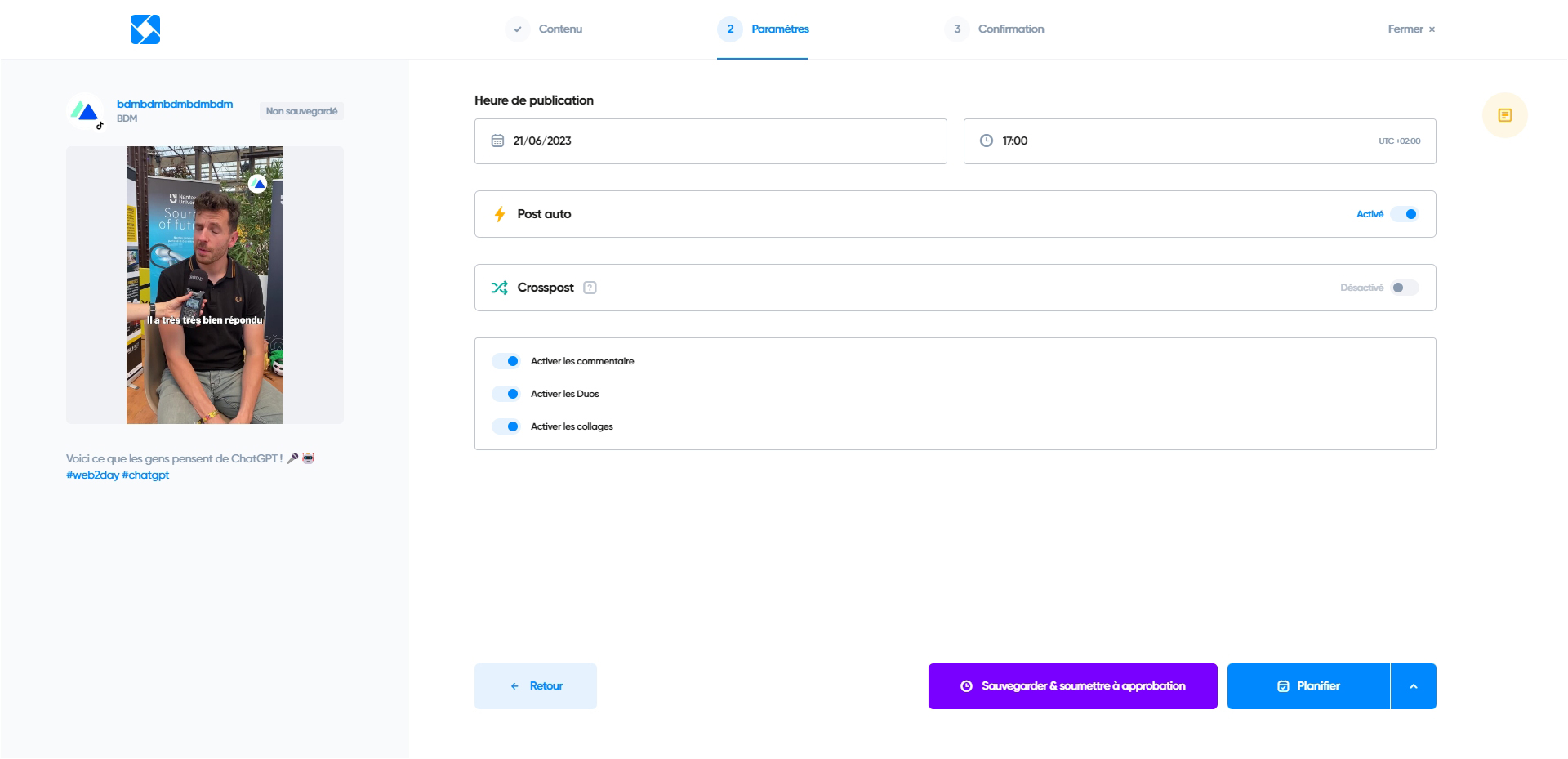1568x759 pixels.
Task: Open the Crosspost help question mark
Action: pyautogui.click(x=590, y=288)
